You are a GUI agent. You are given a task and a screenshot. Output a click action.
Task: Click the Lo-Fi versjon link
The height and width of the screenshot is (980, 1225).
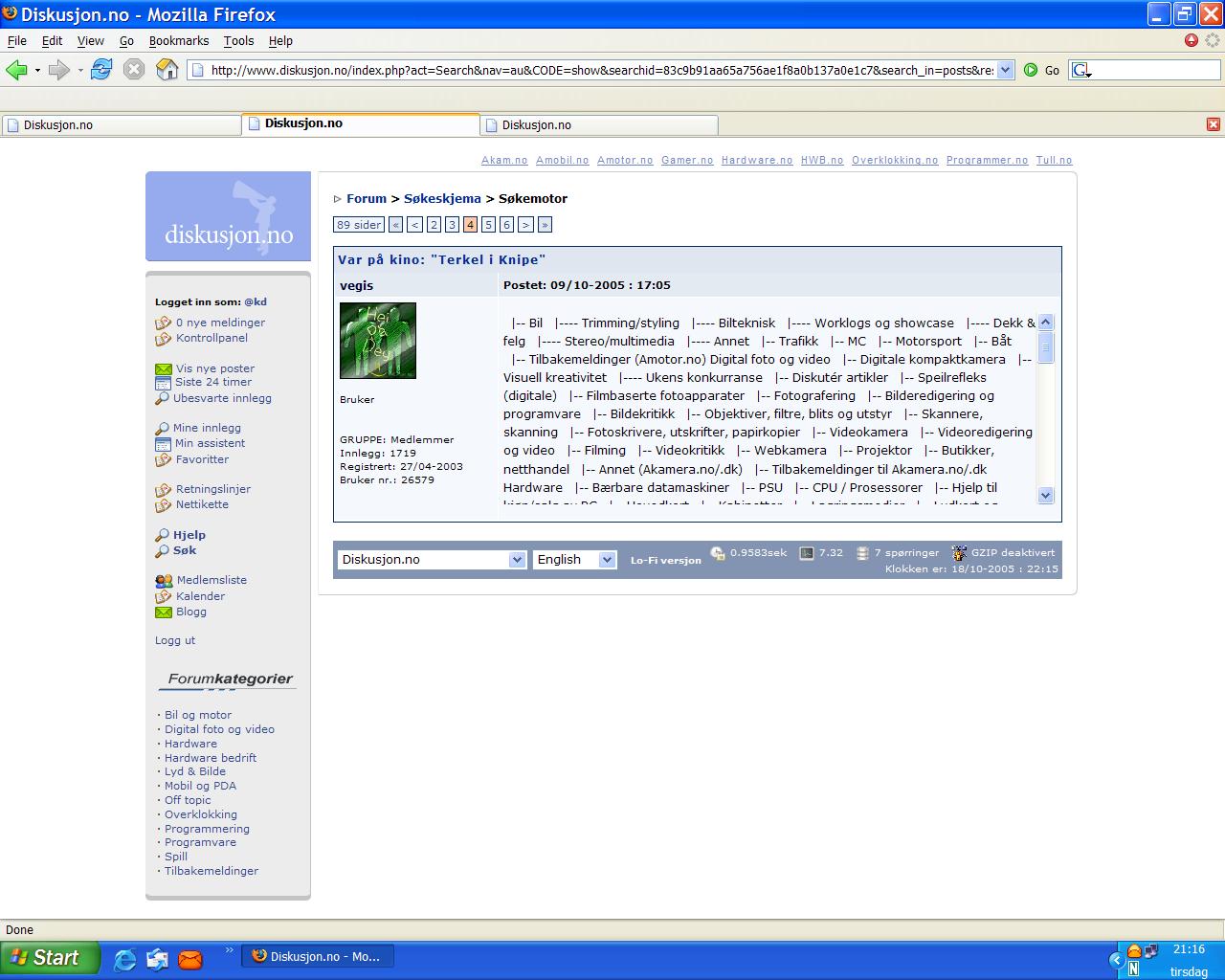[665, 561]
